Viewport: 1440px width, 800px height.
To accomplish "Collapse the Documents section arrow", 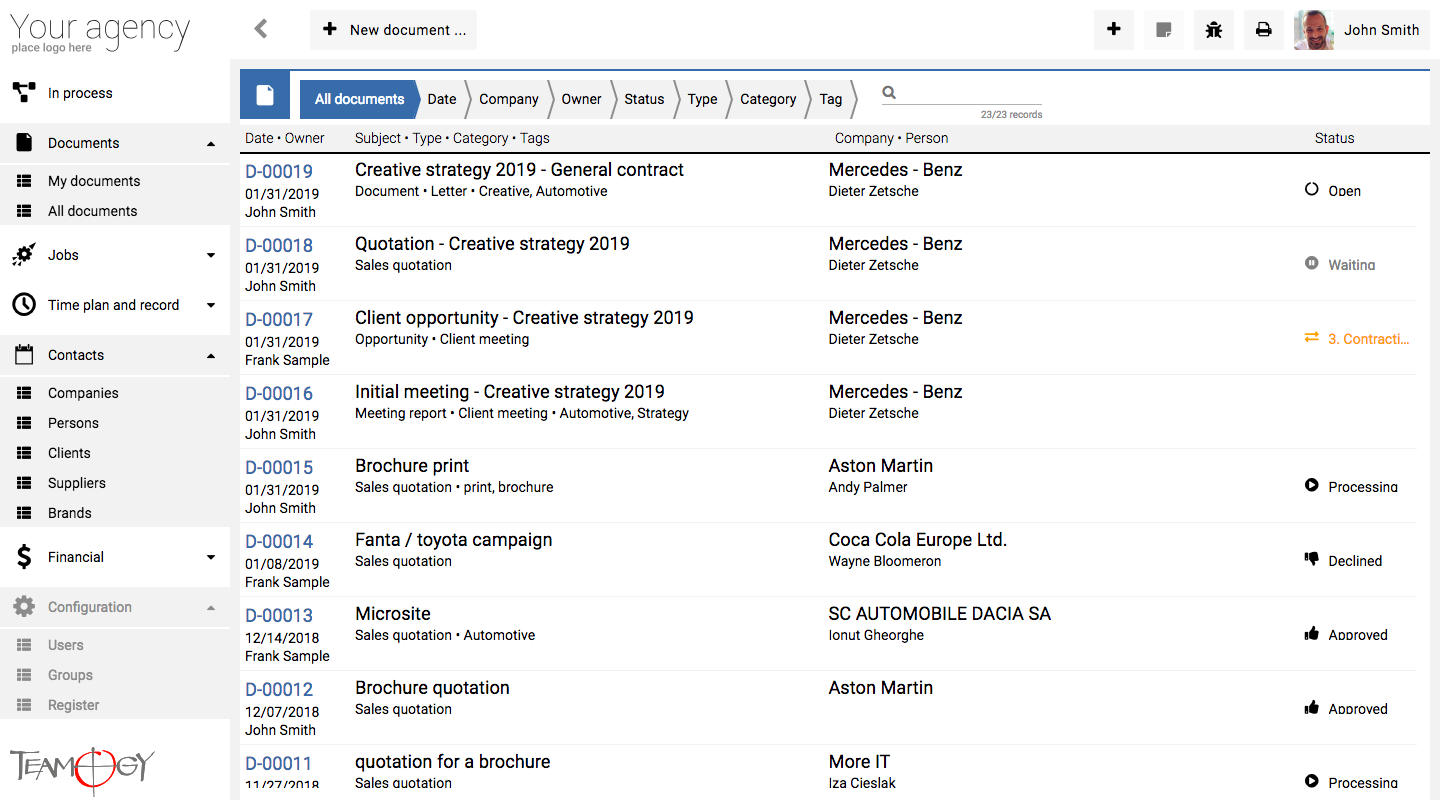I will pos(210,144).
